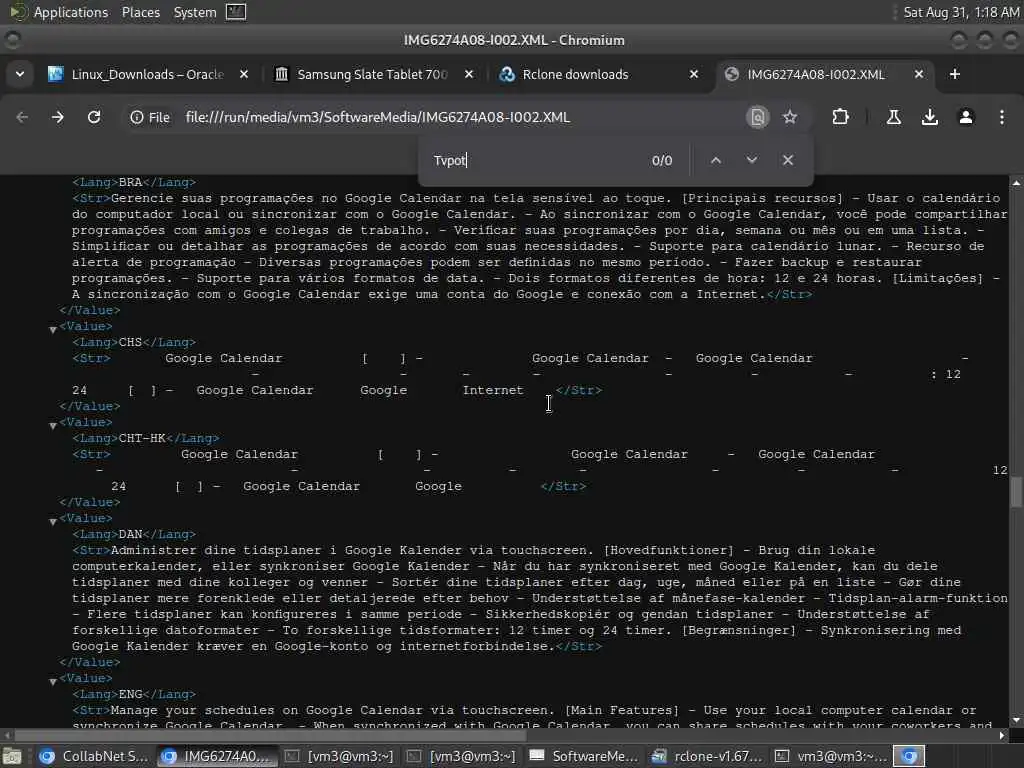The width and height of the screenshot is (1024, 768).
Task: Close the find bar
Action: point(788,160)
